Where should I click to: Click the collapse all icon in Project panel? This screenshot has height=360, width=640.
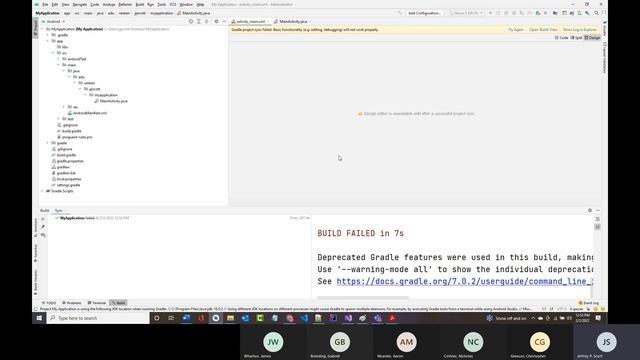point(207,21)
